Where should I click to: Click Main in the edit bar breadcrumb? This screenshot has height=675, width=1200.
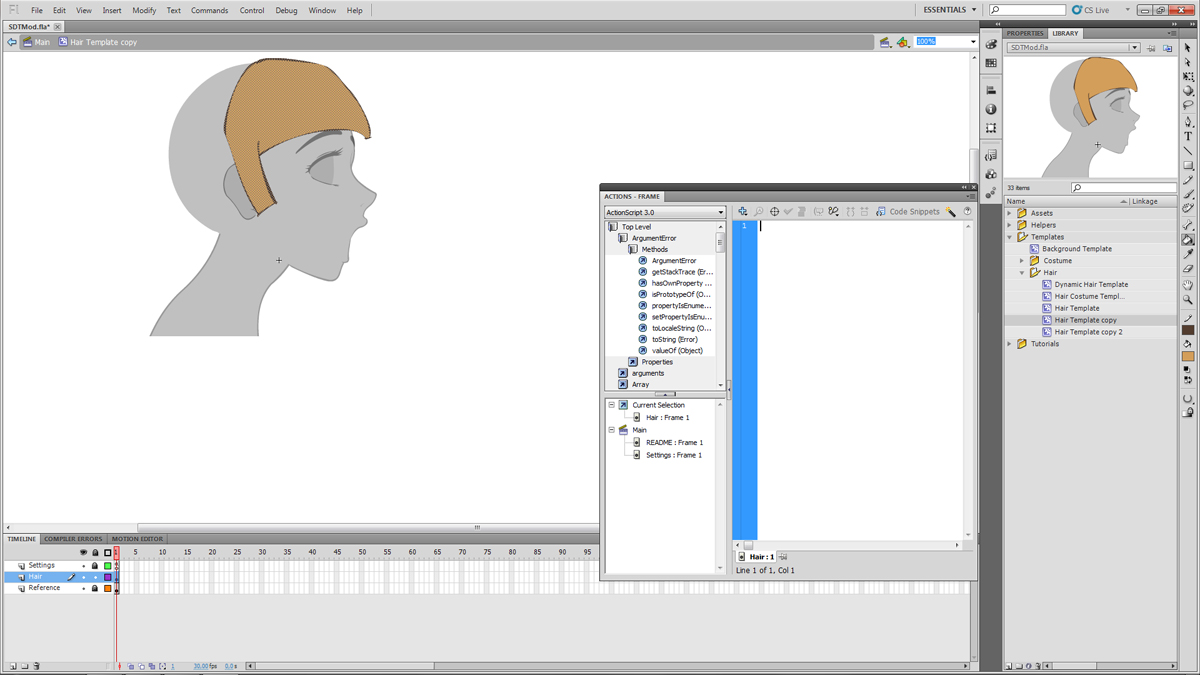point(42,42)
